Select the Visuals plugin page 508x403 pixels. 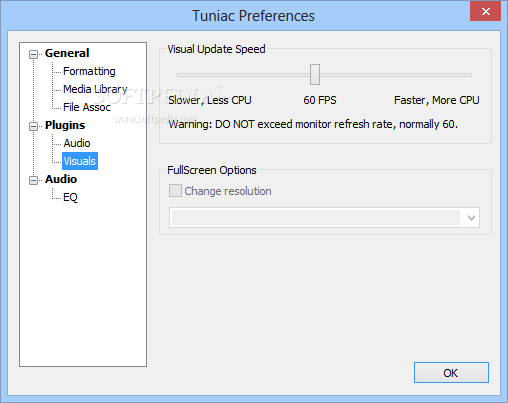pos(80,161)
